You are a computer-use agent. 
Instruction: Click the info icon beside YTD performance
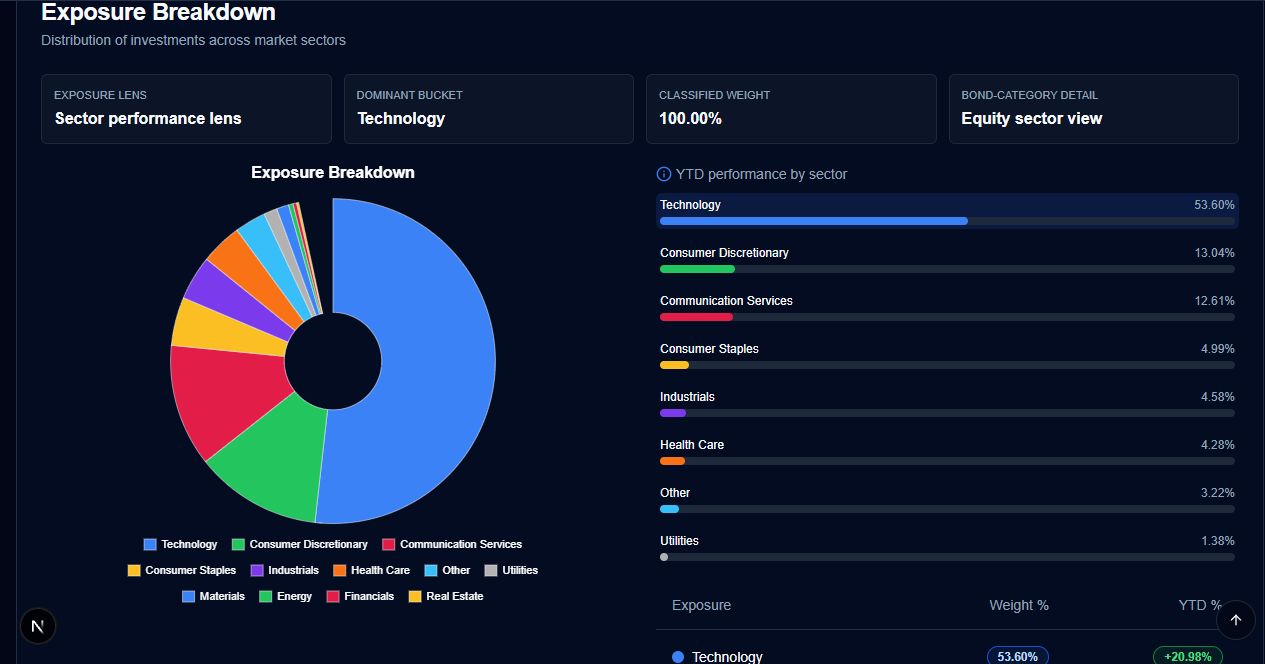click(663, 174)
